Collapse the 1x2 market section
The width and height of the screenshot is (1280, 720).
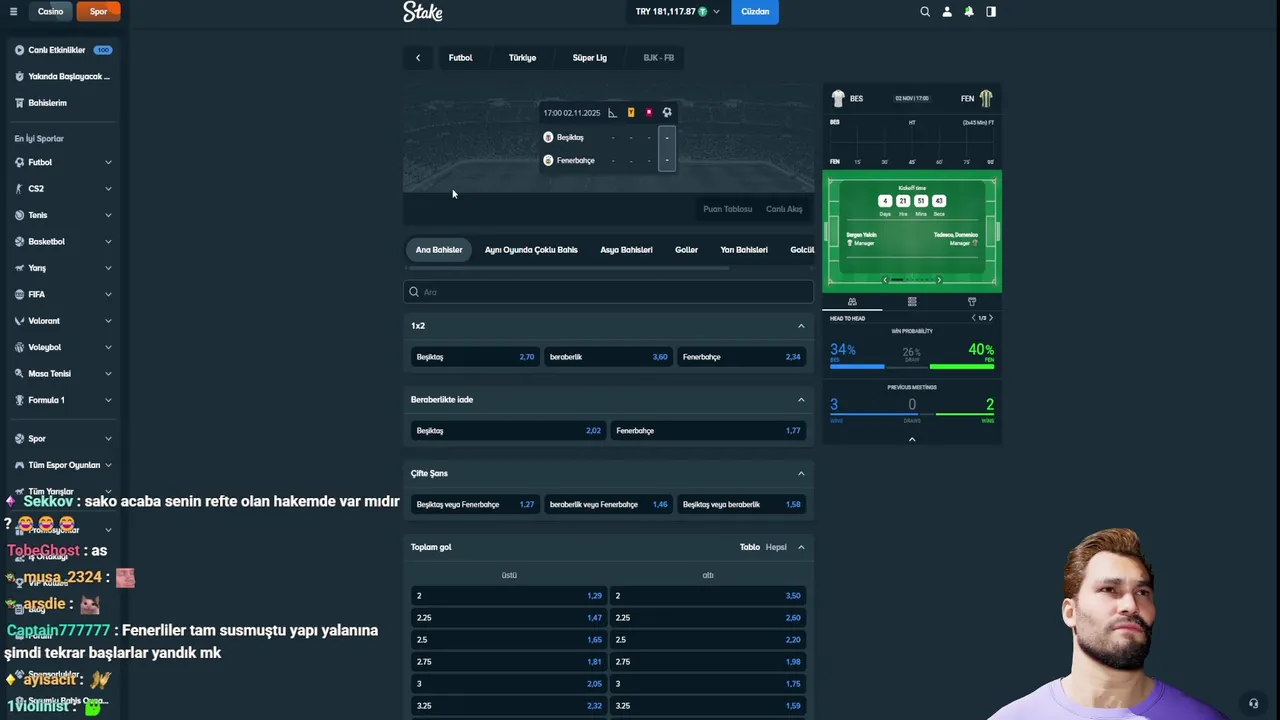point(801,326)
